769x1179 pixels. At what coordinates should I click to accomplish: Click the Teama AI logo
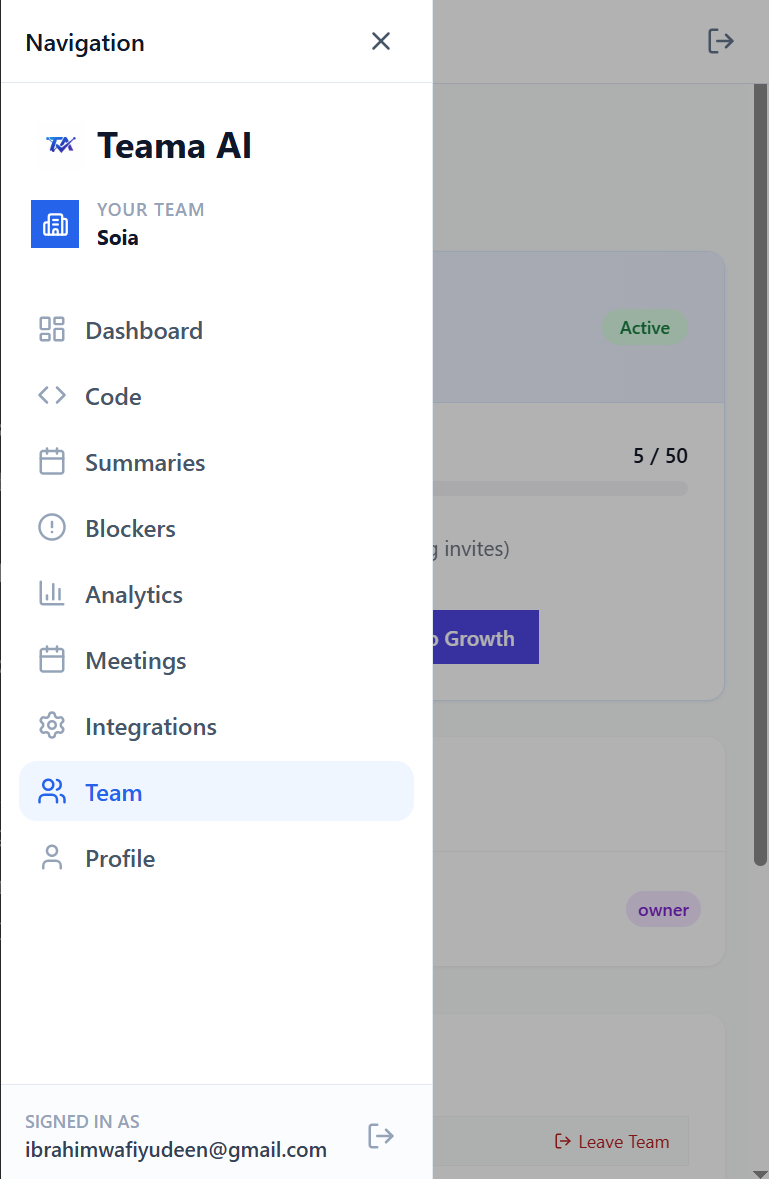click(x=61, y=144)
